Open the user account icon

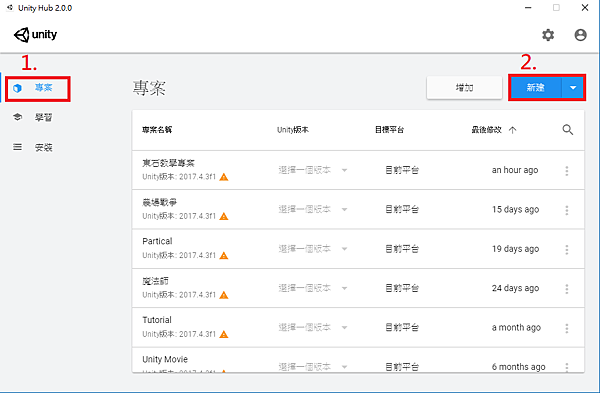[580, 35]
